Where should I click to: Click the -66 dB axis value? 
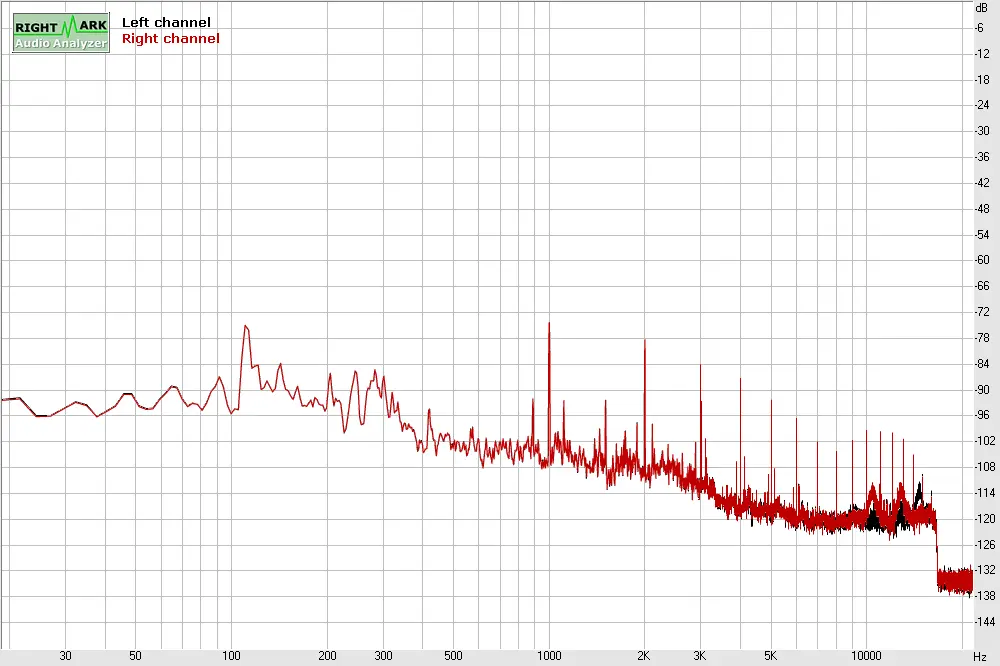pyautogui.click(x=982, y=286)
